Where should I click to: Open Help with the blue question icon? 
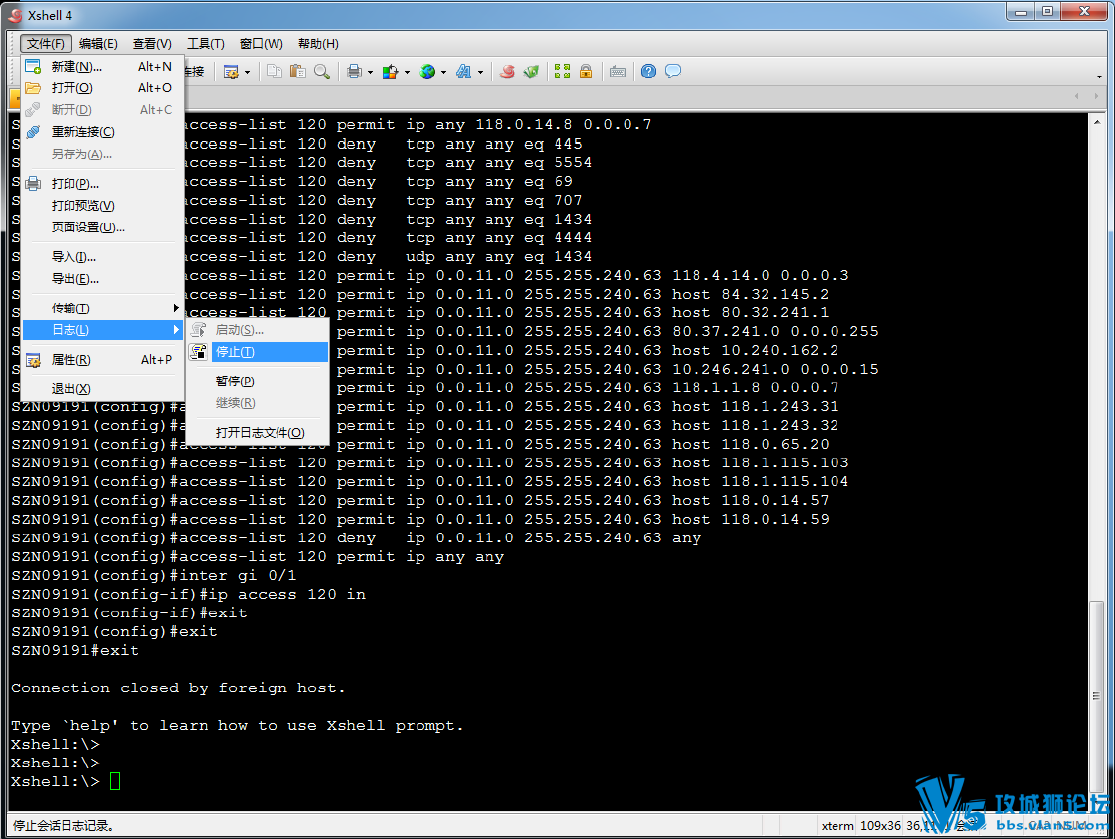pos(649,71)
